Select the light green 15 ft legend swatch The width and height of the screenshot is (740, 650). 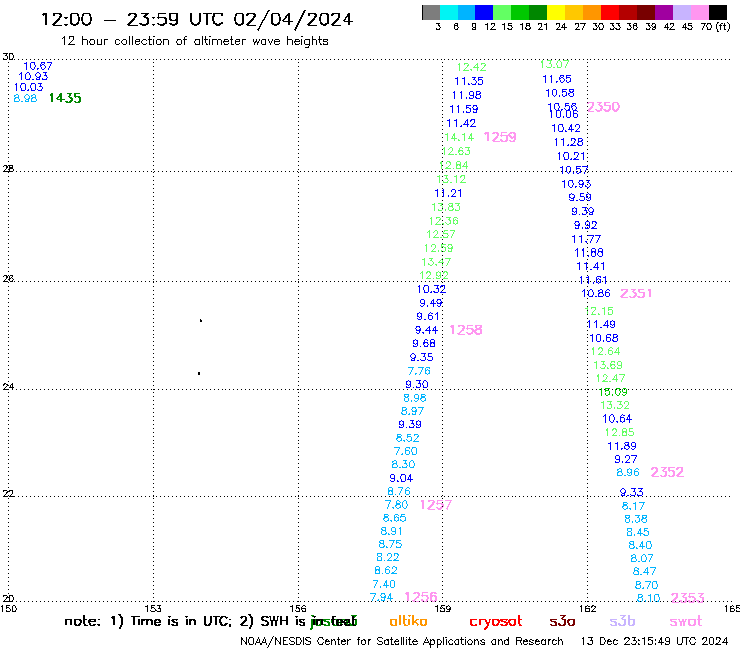click(x=502, y=12)
